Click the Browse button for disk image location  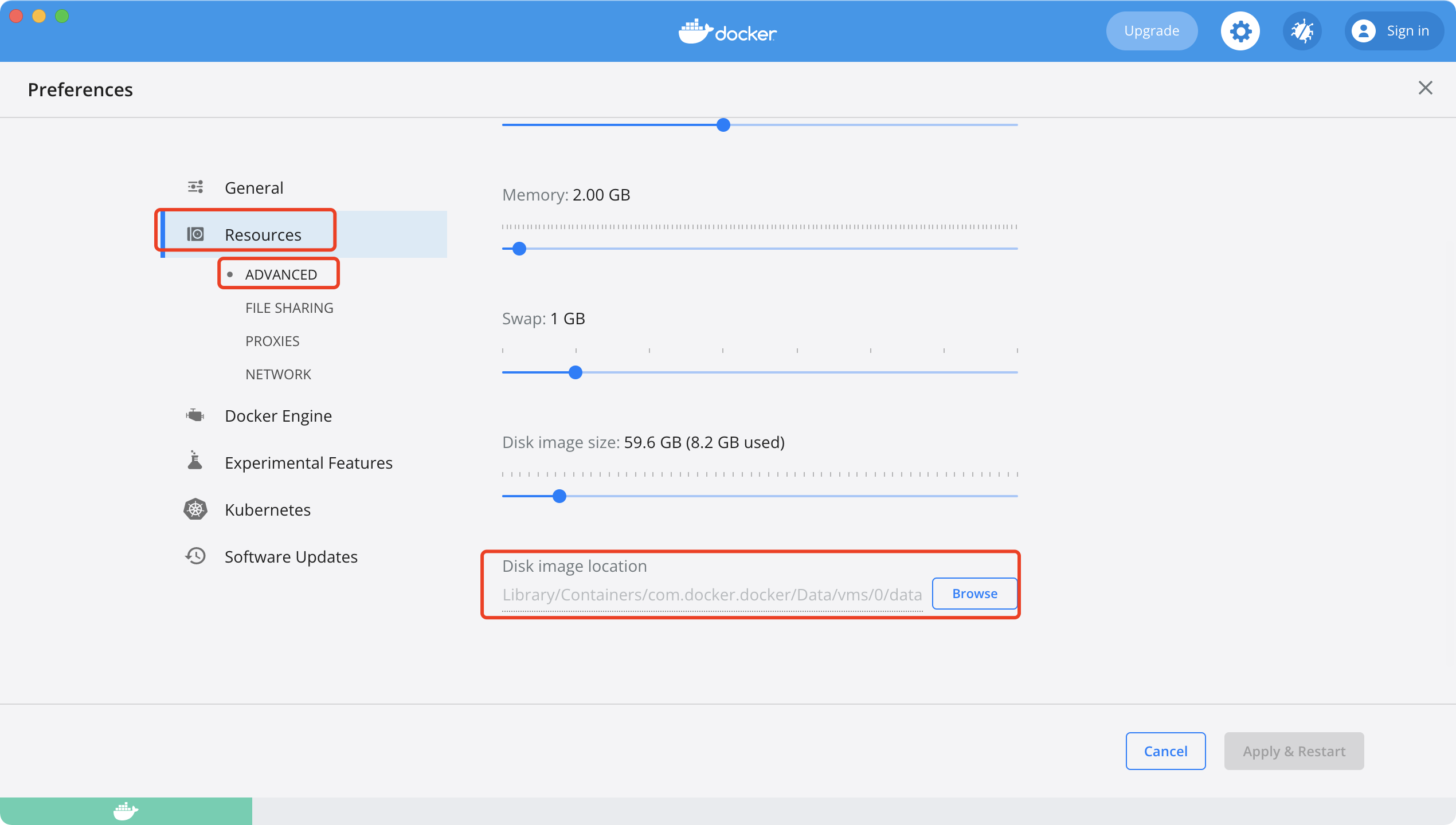974,594
